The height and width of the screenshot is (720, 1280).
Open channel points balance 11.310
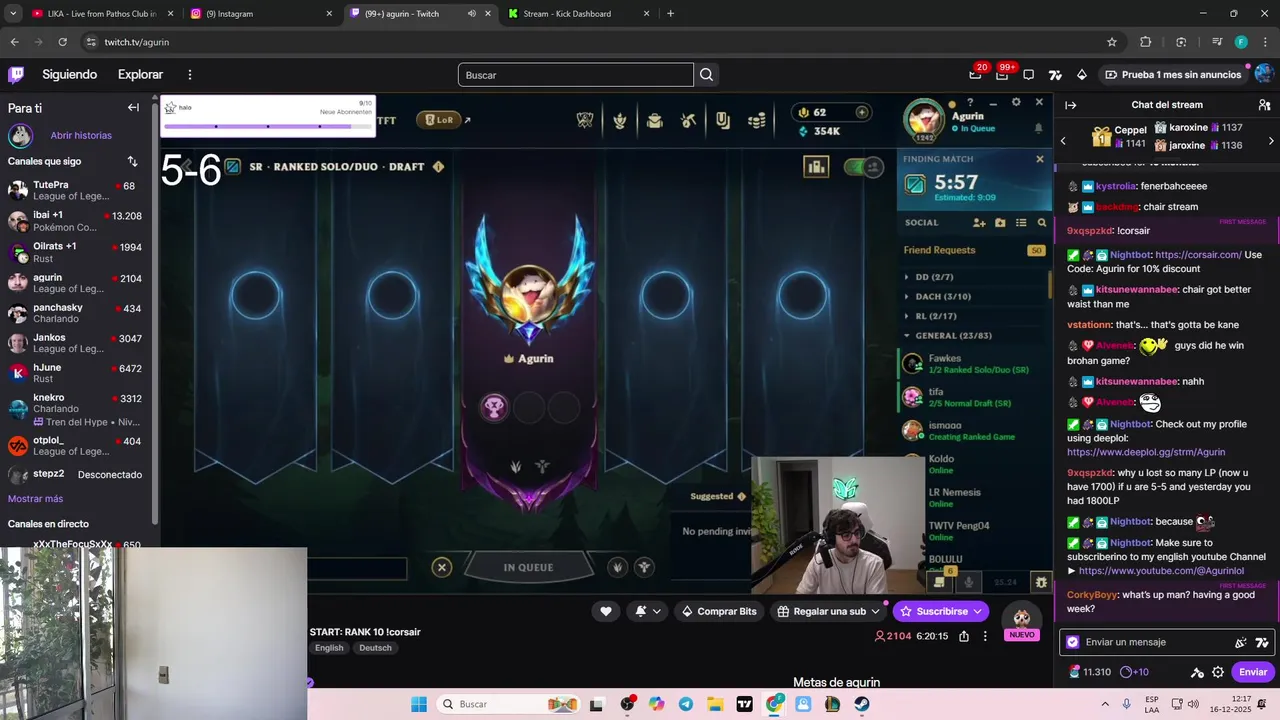(1089, 672)
